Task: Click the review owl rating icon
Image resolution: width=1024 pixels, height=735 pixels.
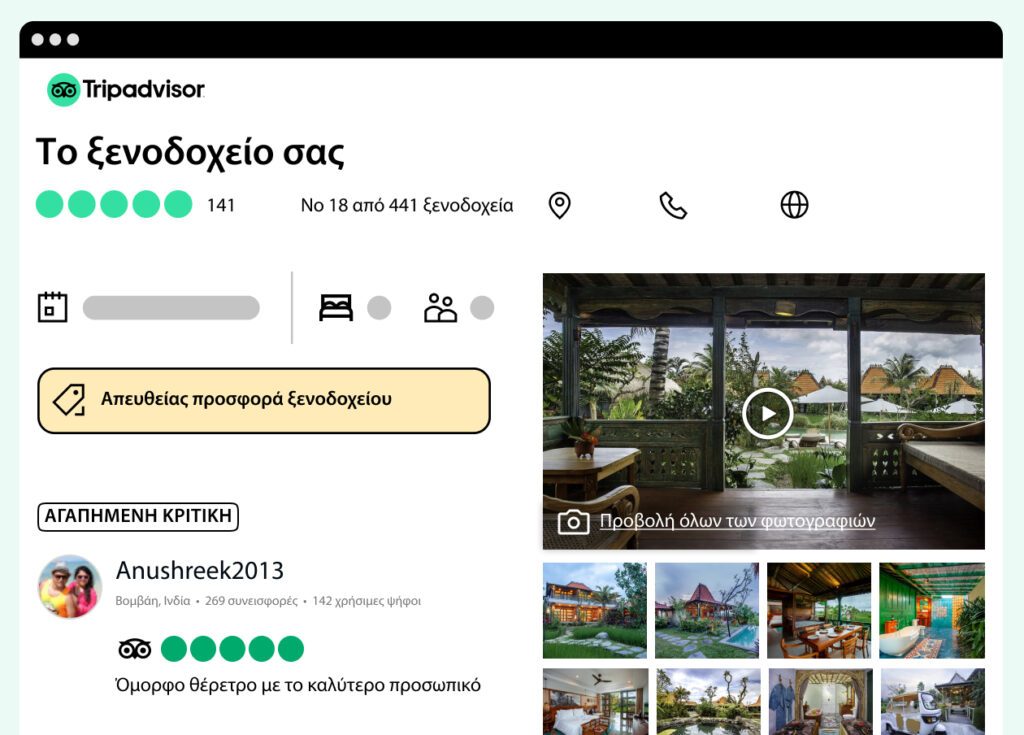Action: tap(135, 649)
